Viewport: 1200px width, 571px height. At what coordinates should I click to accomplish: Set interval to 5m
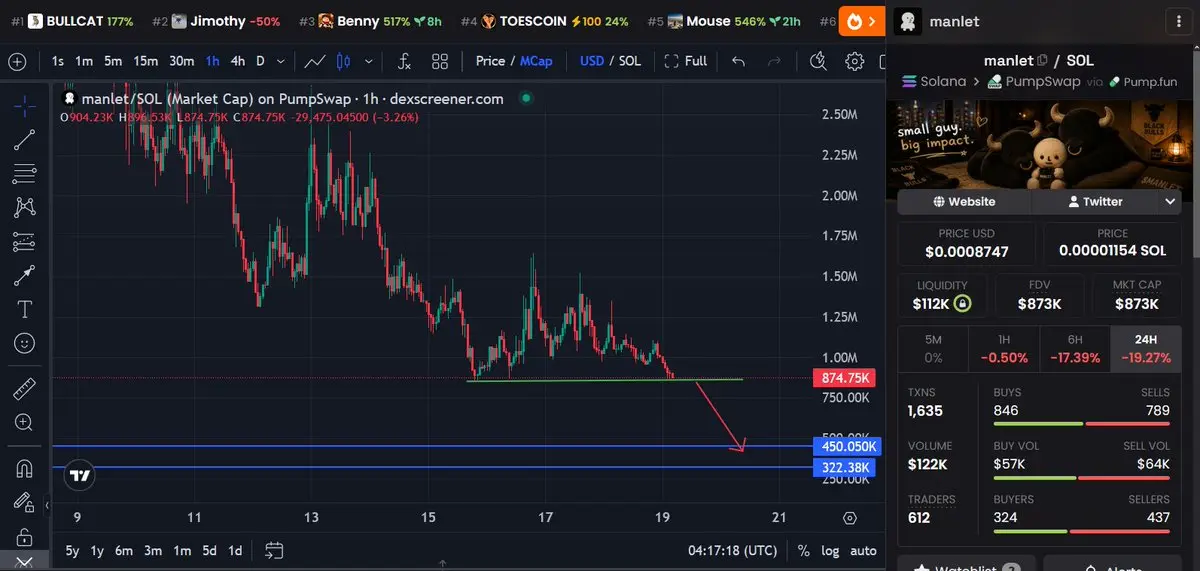[x=113, y=61]
